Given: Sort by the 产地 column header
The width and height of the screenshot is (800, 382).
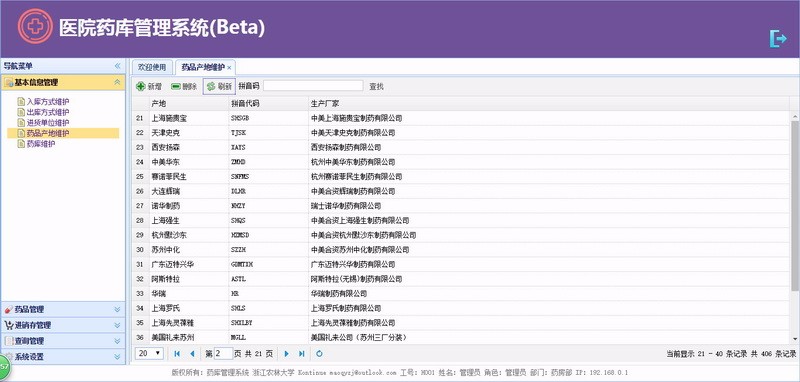Looking at the screenshot, I should coord(188,103).
